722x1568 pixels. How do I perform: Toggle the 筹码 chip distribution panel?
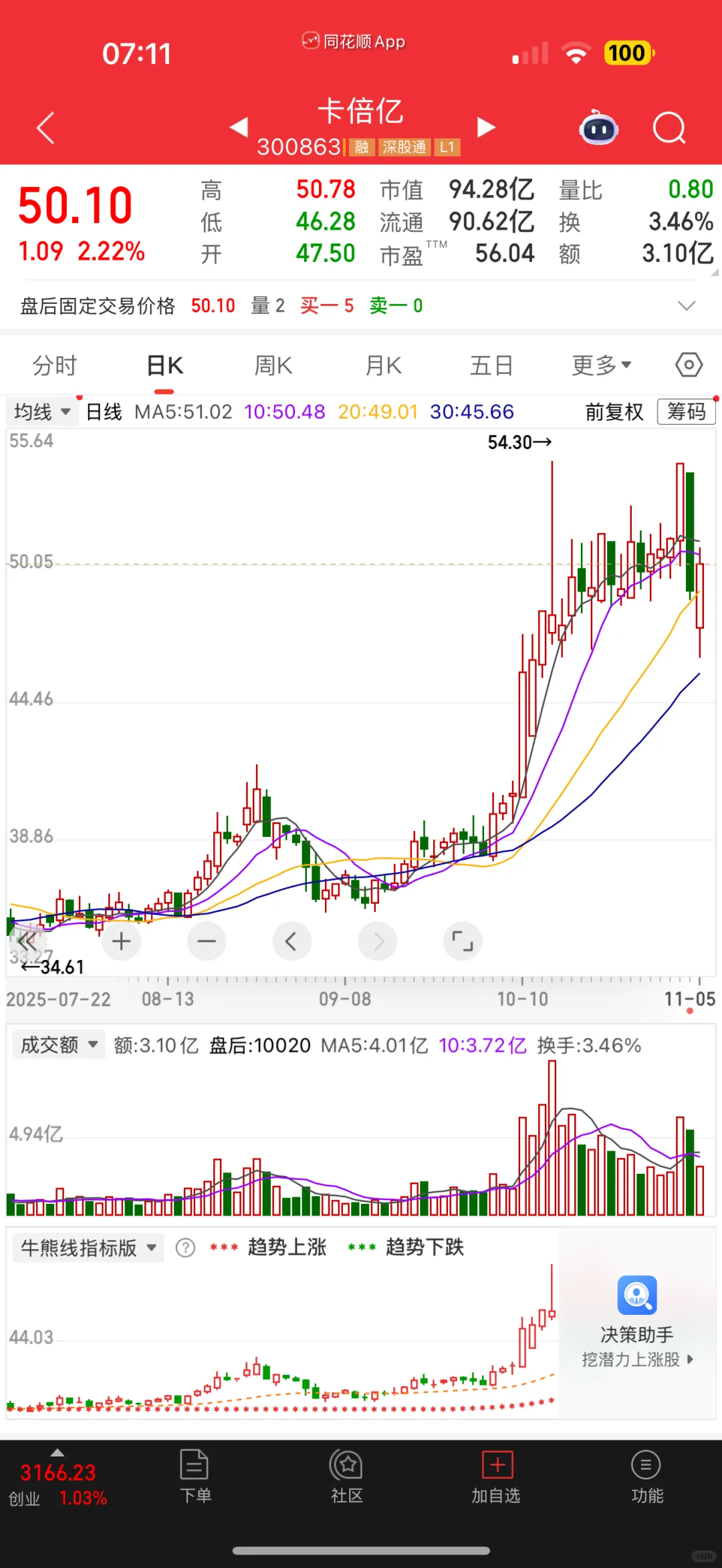(x=687, y=412)
